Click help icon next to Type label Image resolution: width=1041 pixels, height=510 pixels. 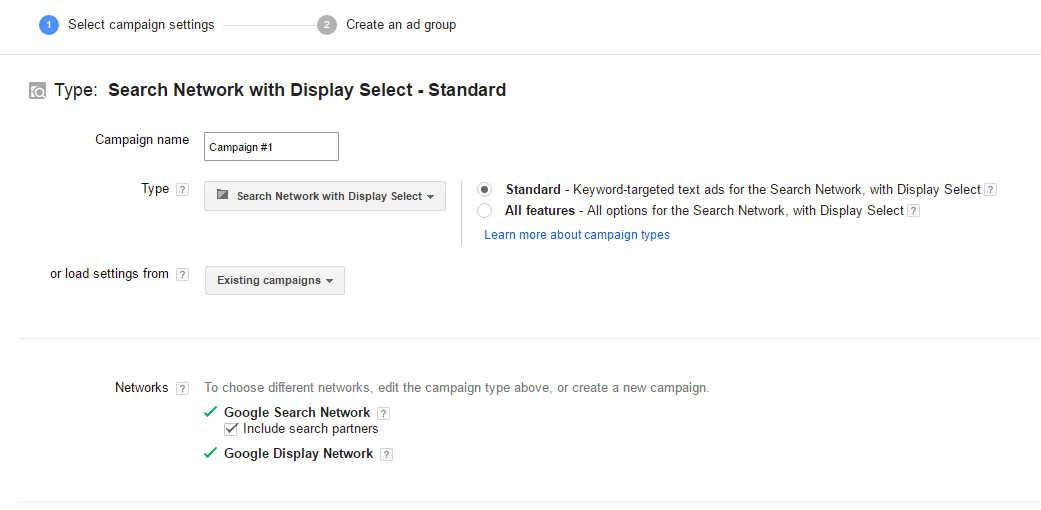click(182, 190)
